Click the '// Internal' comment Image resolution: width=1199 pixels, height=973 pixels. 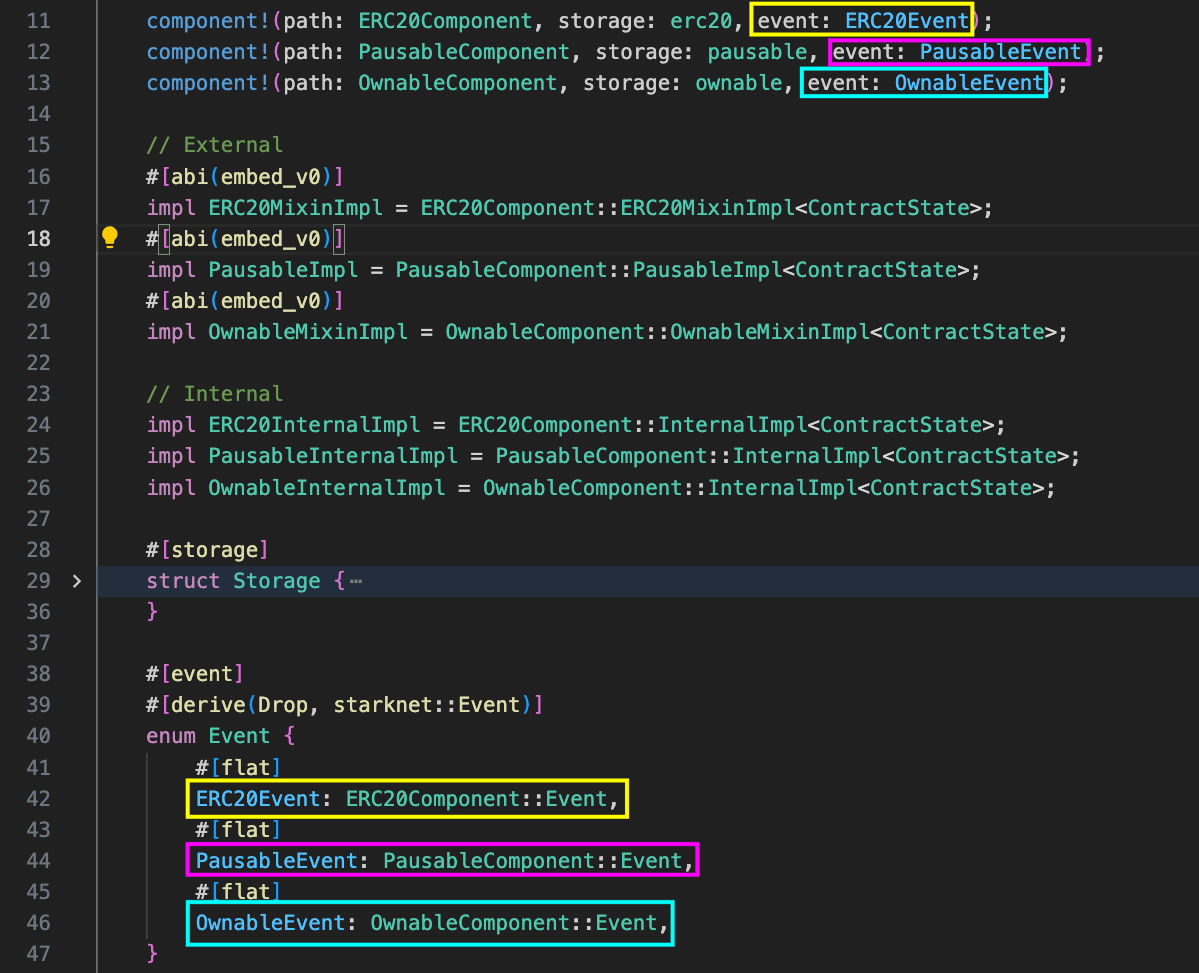pos(214,393)
